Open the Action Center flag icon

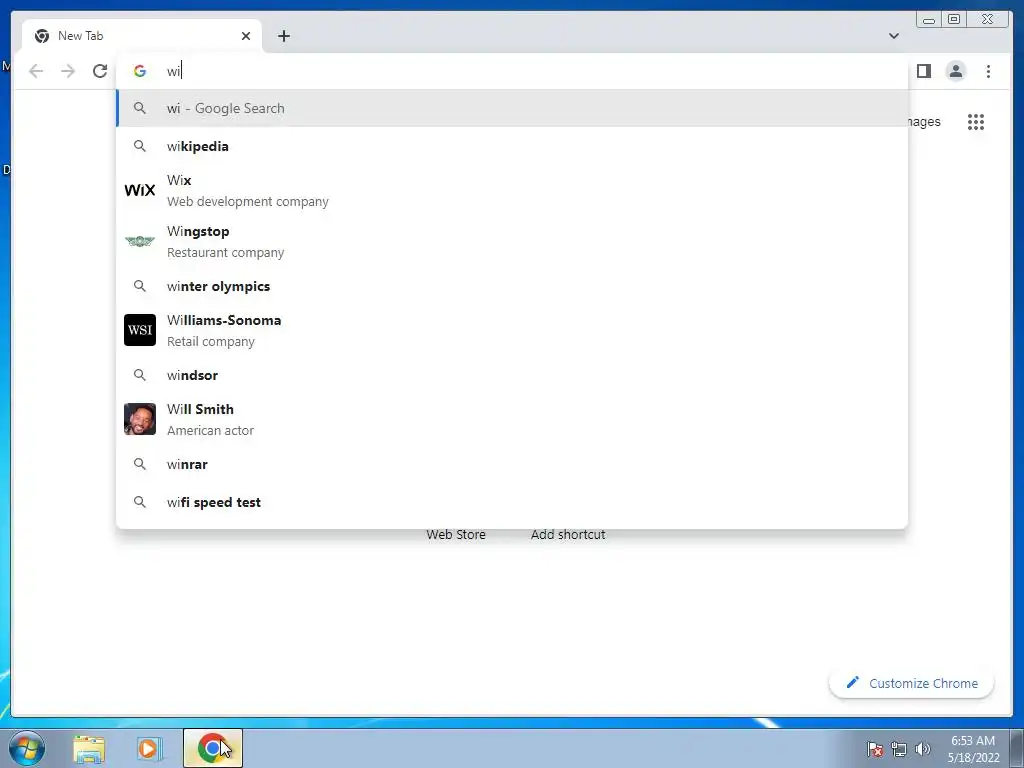[x=875, y=749]
